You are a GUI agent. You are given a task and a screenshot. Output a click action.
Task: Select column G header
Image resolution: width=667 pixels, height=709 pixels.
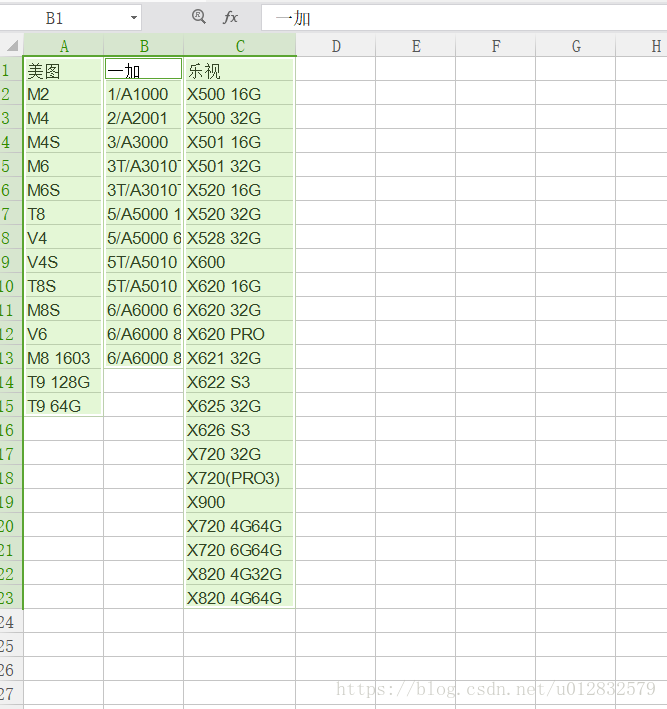click(x=576, y=46)
